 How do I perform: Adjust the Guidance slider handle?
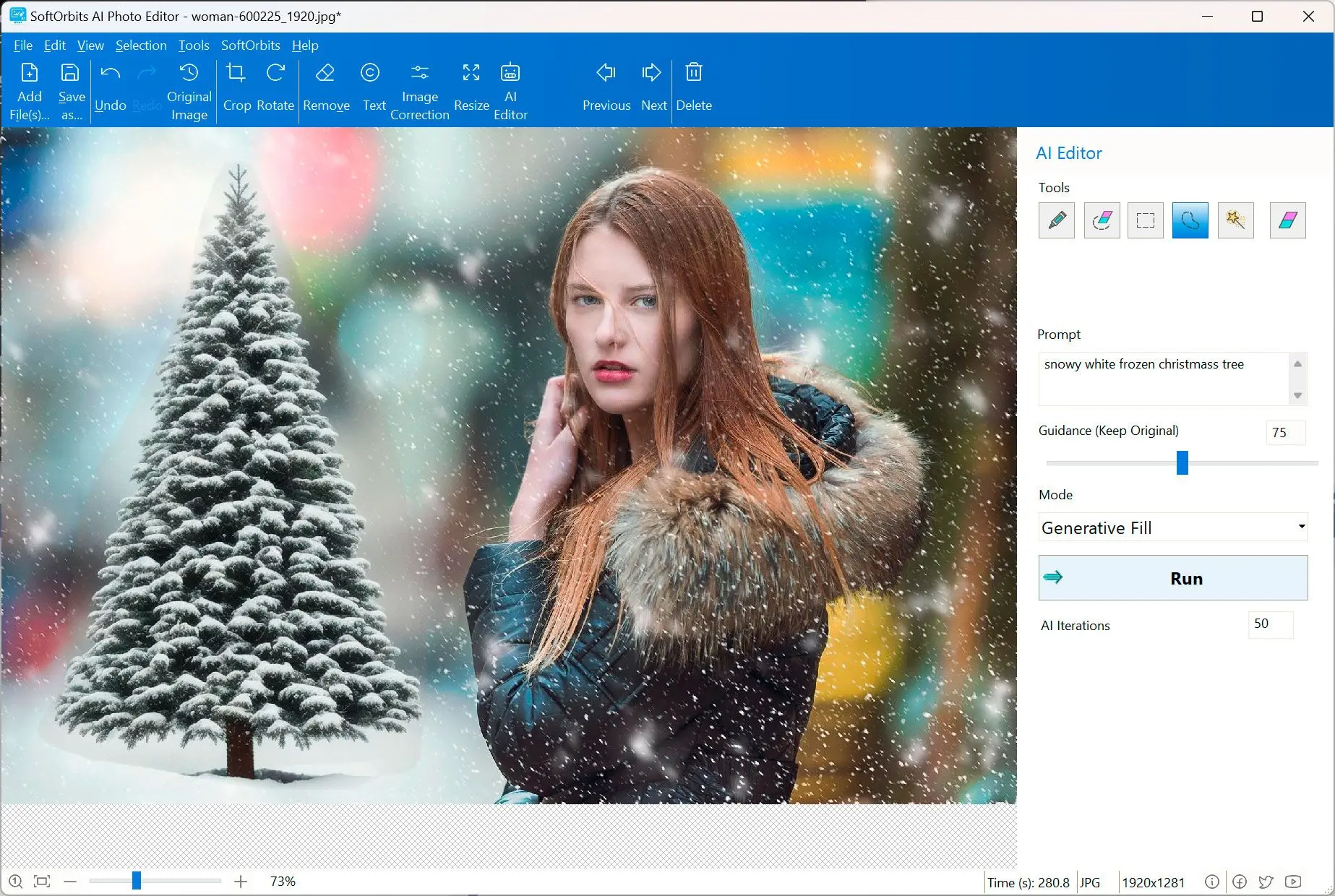[x=1182, y=462]
